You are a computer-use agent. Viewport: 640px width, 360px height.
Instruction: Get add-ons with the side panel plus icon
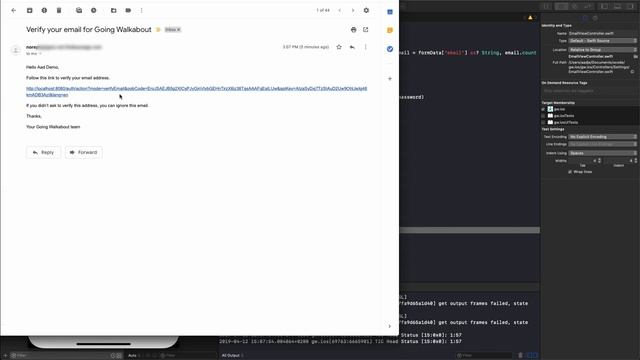pos(390,78)
